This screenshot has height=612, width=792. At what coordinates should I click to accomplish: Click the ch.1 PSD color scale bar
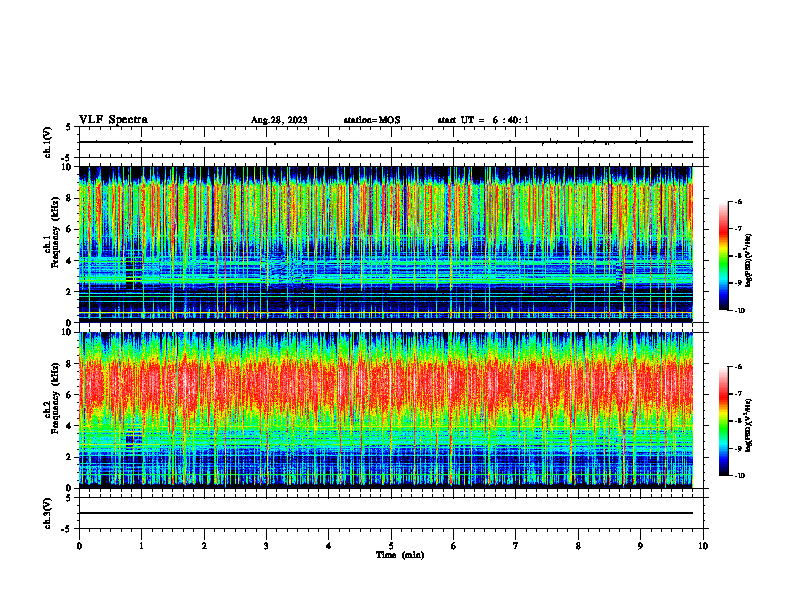[x=724, y=256]
